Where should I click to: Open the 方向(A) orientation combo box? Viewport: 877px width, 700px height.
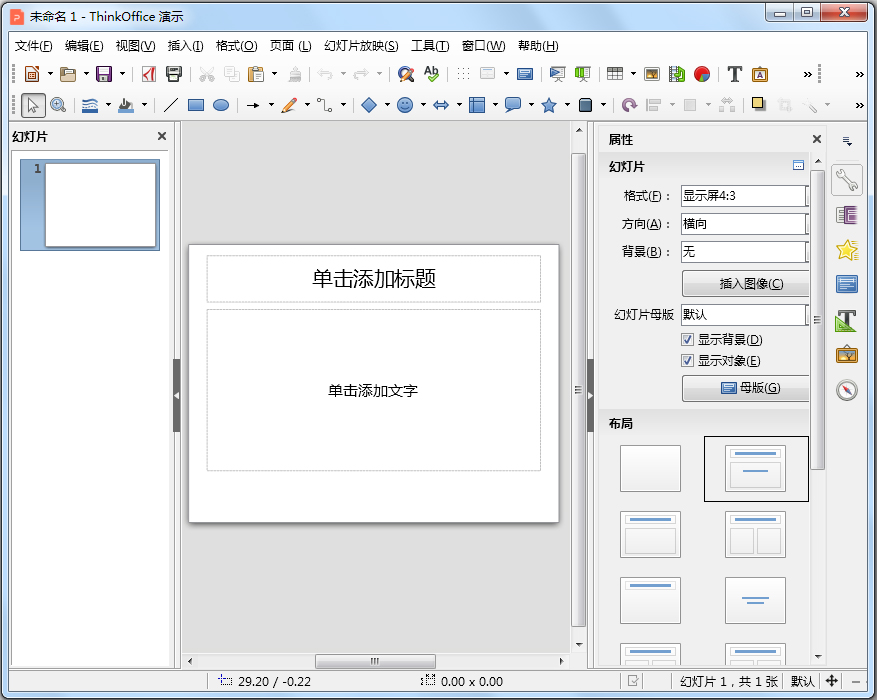[x=744, y=224]
